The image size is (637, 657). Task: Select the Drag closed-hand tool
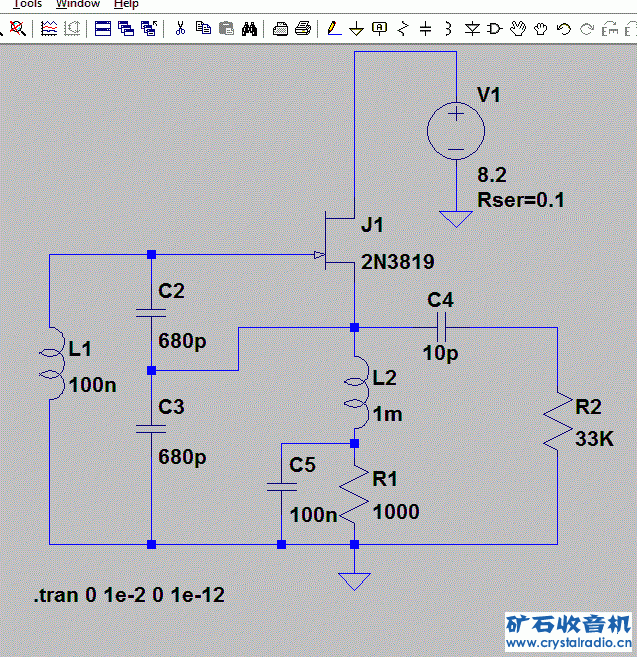click(541, 29)
